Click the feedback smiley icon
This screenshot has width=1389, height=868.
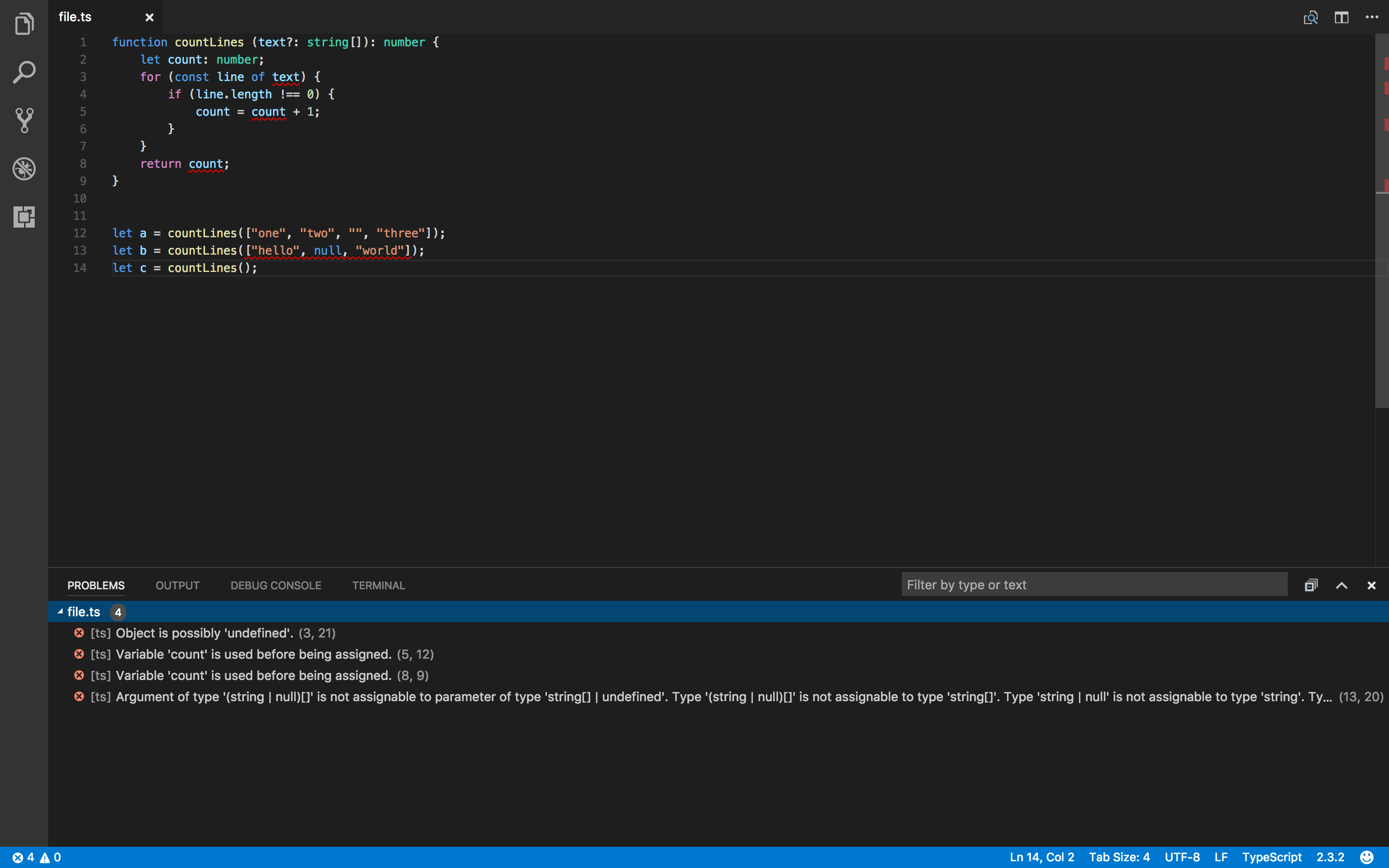1367,857
